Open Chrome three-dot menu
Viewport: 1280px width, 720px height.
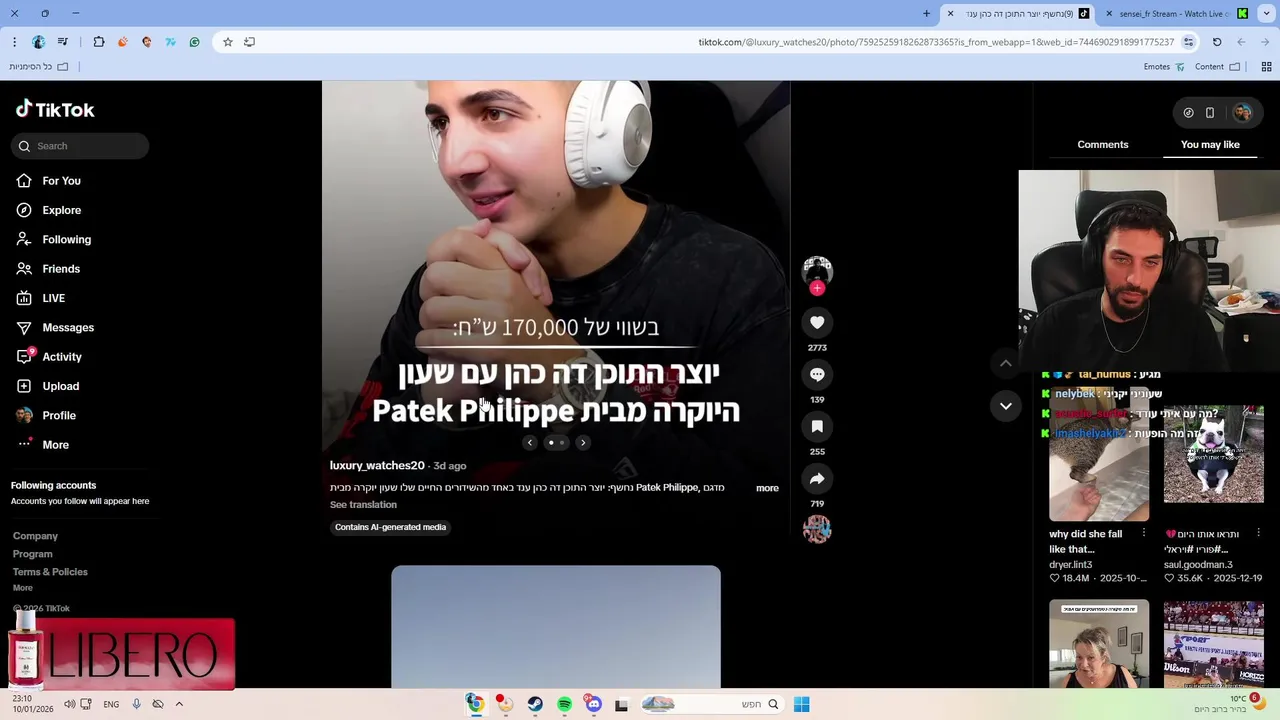click(x=14, y=42)
